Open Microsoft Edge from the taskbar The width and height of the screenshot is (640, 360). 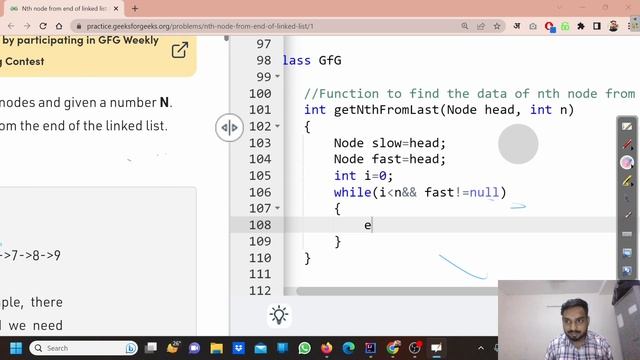[349, 348]
